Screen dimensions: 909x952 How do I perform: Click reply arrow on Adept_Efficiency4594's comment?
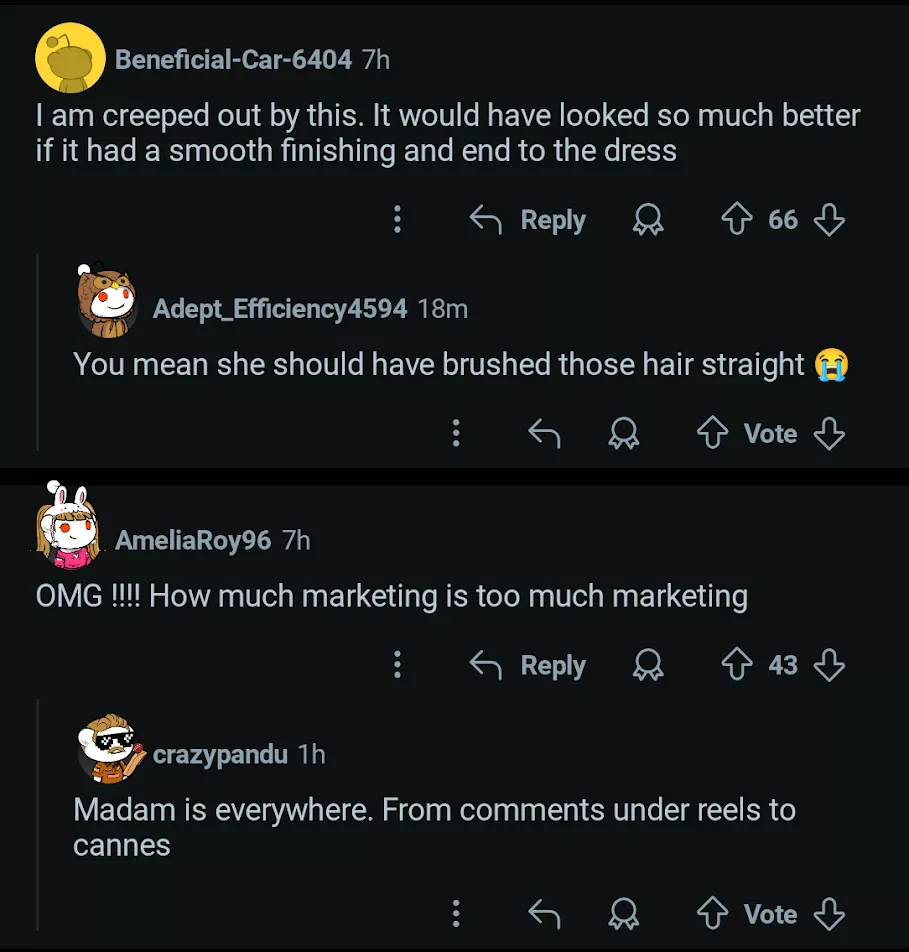(544, 434)
